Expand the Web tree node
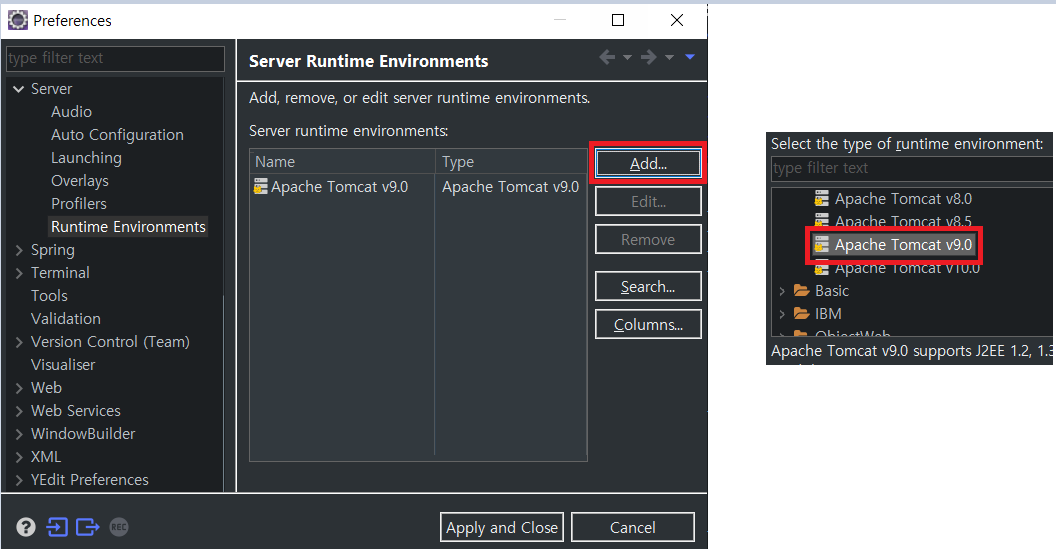The height and width of the screenshot is (549, 1056). click(x=19, y=388)
